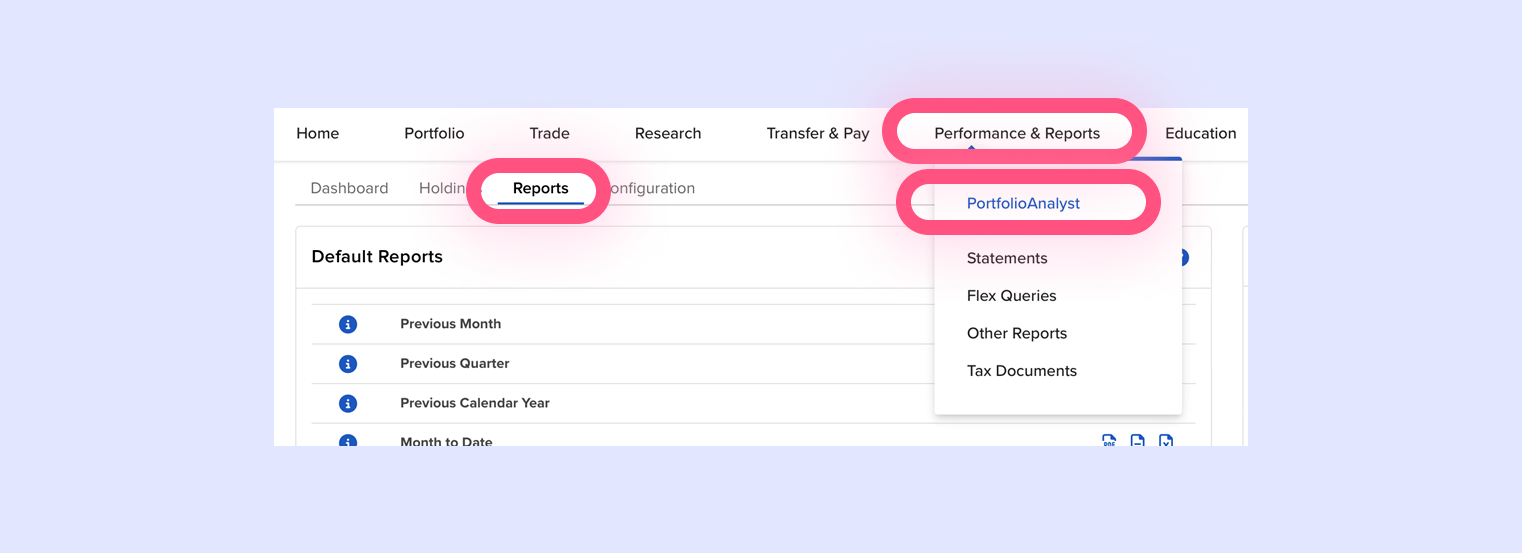Open Tax Documents from the dropdown
The width and height of the screenshot is (1522, 553).
pos(1021,371)
